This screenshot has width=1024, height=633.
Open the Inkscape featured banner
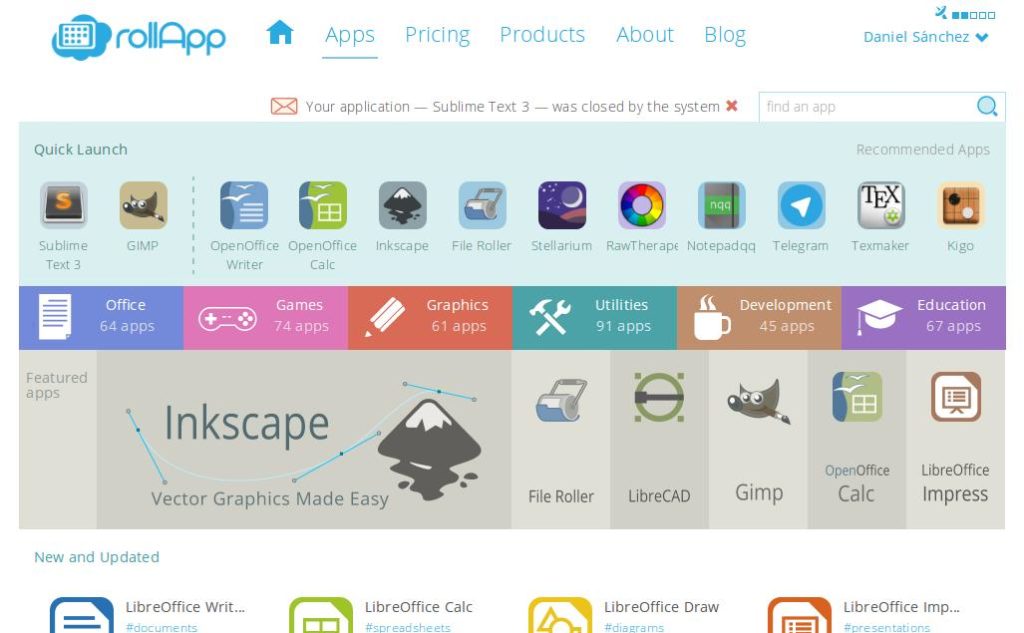[x=304, y=440]
